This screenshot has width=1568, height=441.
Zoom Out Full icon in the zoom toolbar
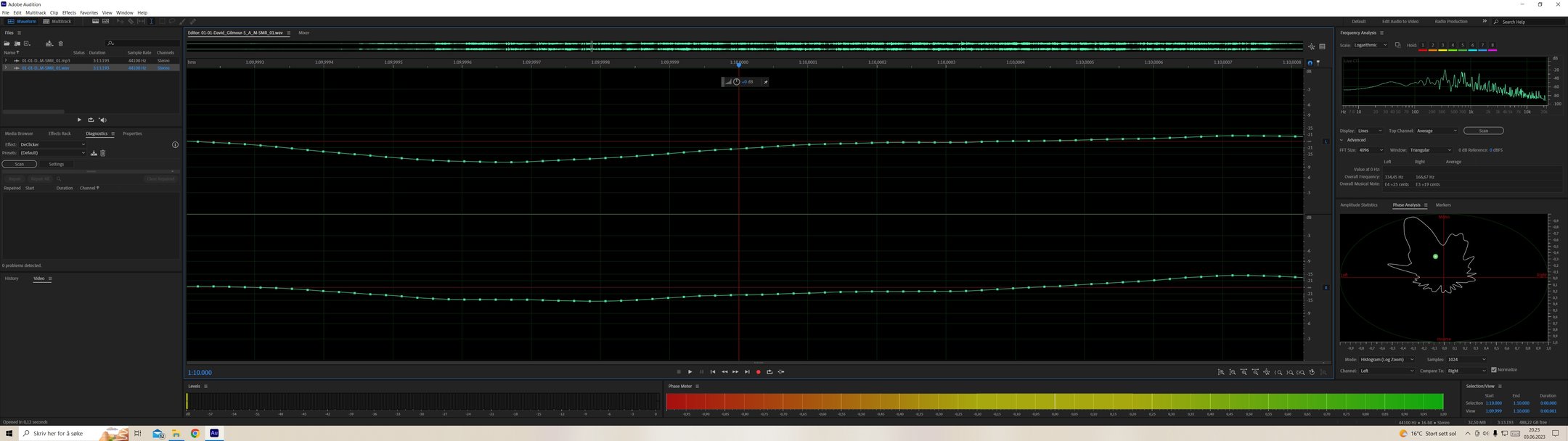pyautogui.click(x=1267, y=372)
